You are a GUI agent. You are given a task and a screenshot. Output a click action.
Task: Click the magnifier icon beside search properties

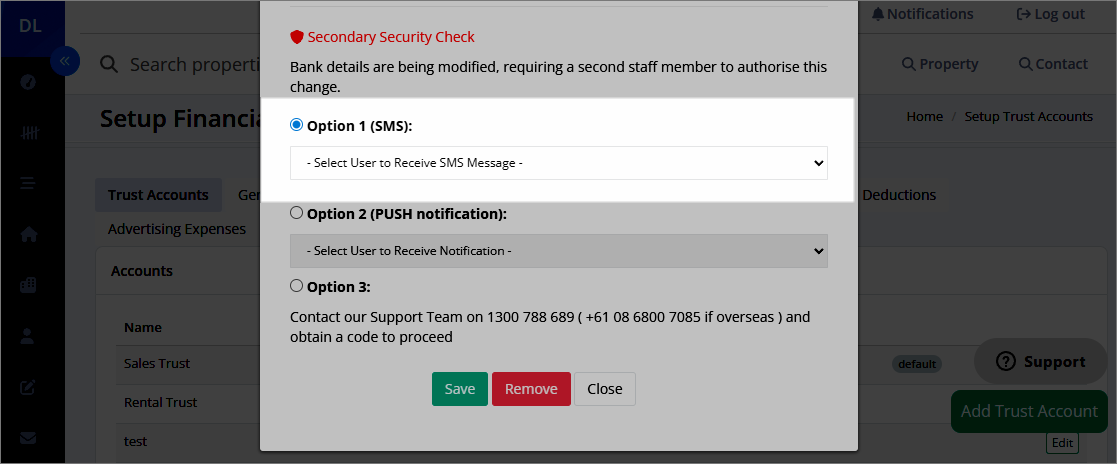tap(108, 64)
